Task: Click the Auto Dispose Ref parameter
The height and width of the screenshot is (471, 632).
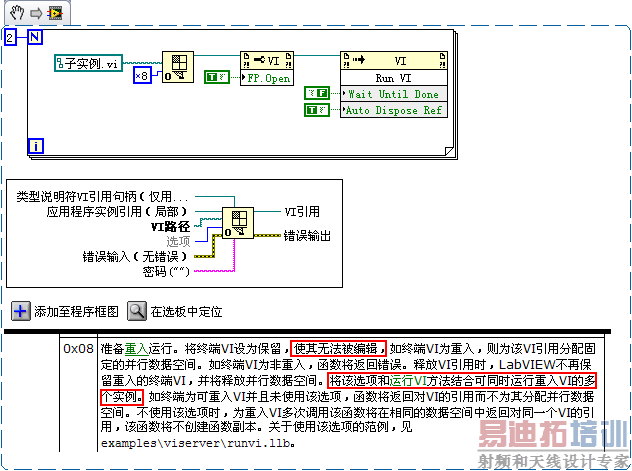Action: click(394, 110)
